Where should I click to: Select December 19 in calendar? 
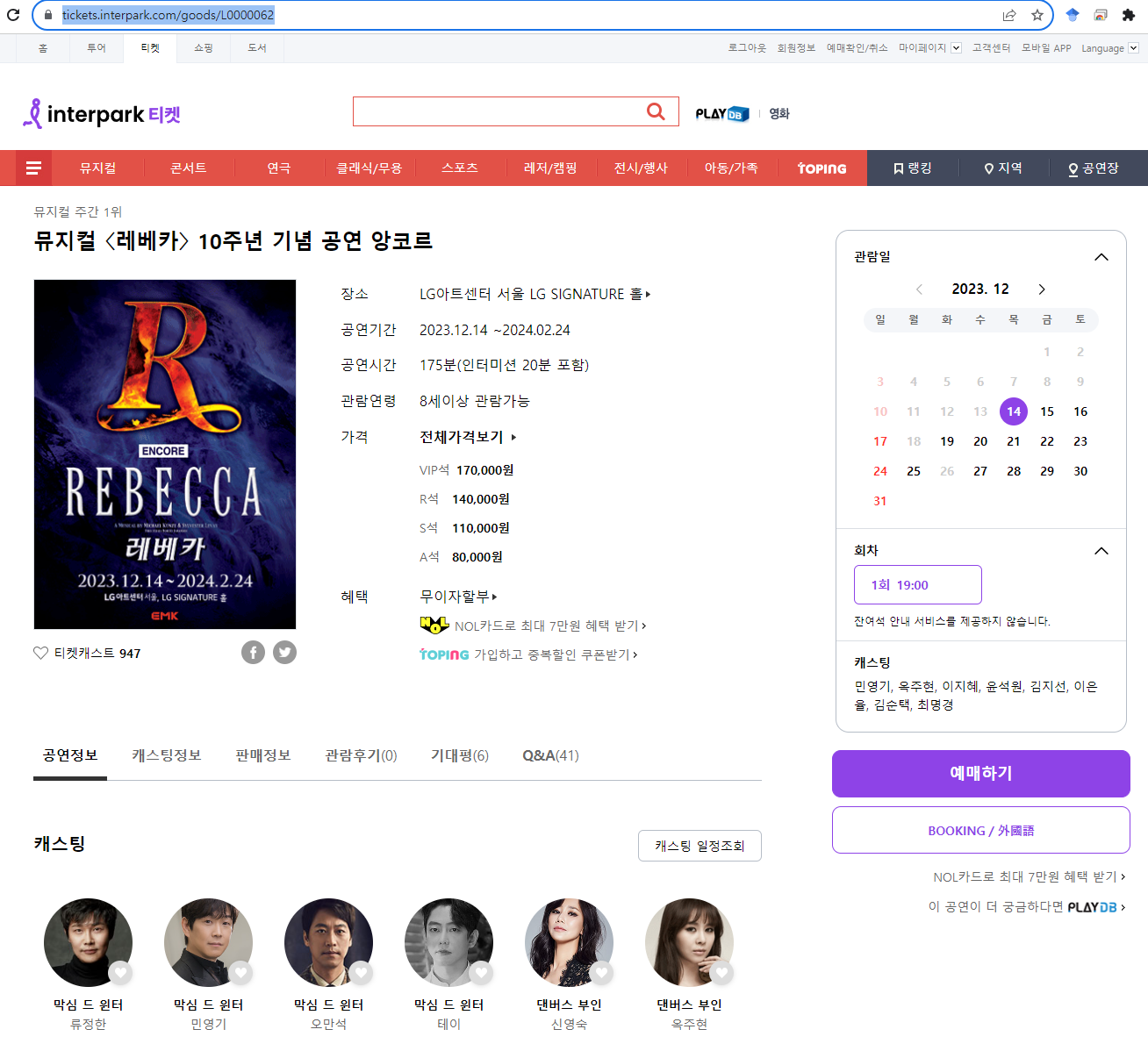click(947, 441)
